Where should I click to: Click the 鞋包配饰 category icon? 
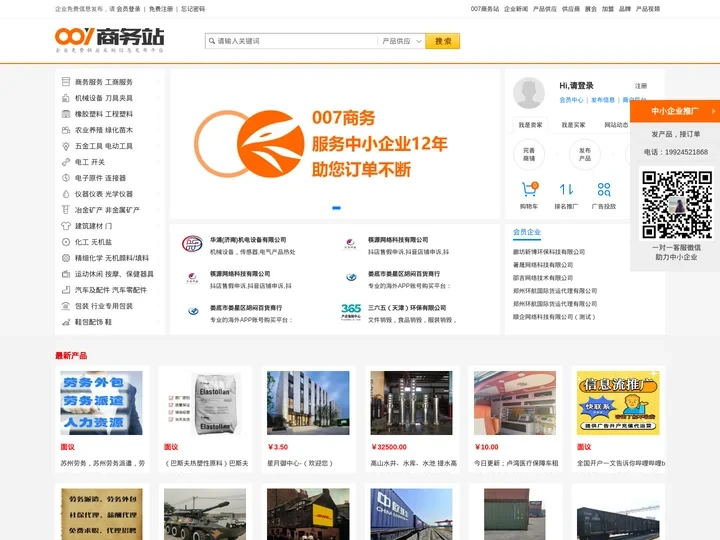click(x=66, y=322)
